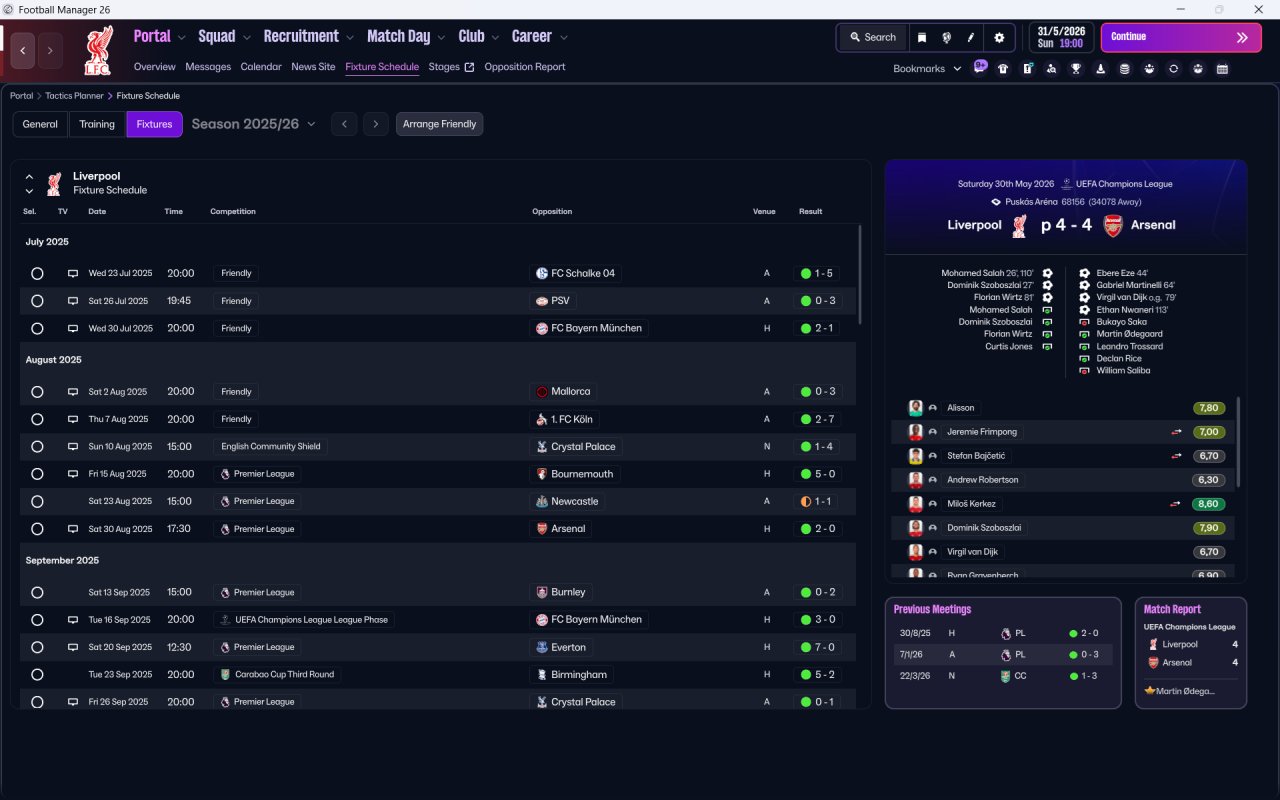This screenshot has width=1280, height=800.
Task: Collapse the Liverpool Fixture Schedule using up chevron
Action: (x=29, y=176)
